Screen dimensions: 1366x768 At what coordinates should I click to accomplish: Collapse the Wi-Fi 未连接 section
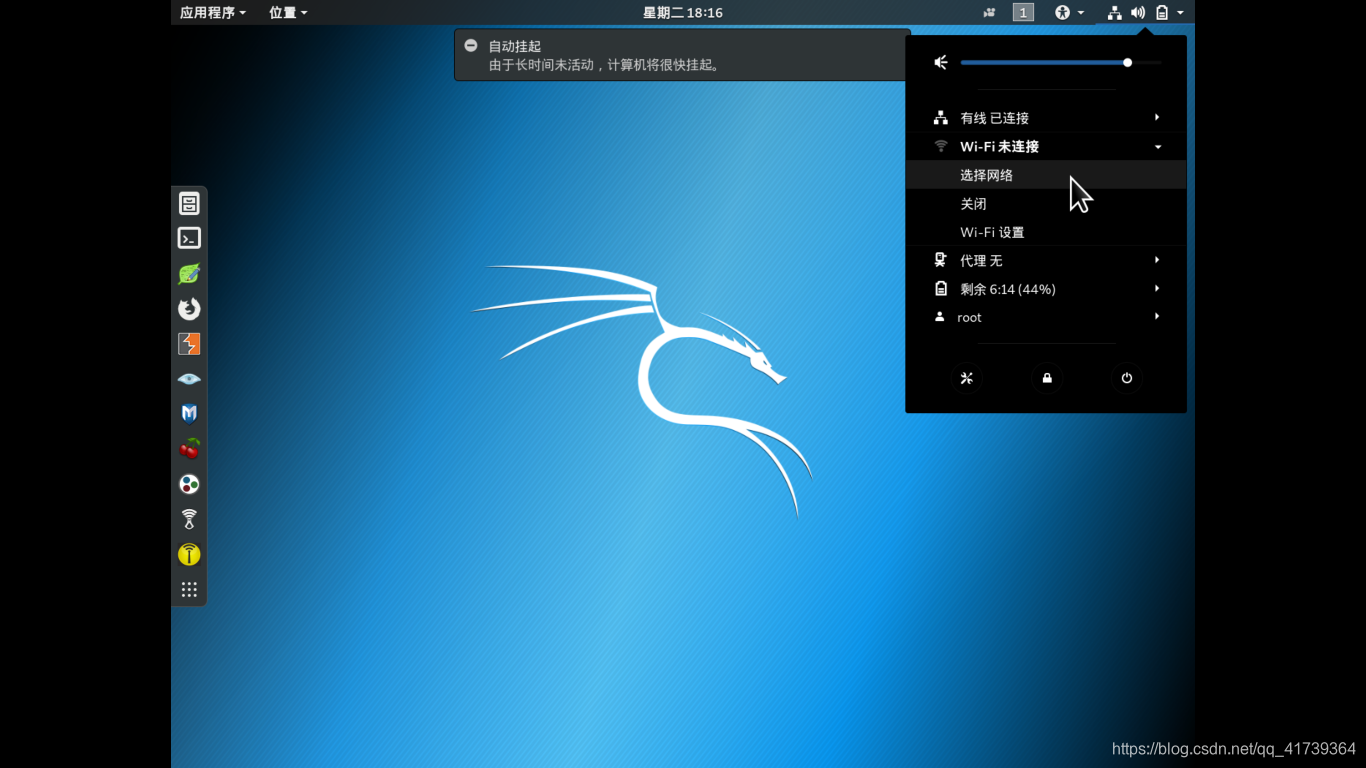1046,146
